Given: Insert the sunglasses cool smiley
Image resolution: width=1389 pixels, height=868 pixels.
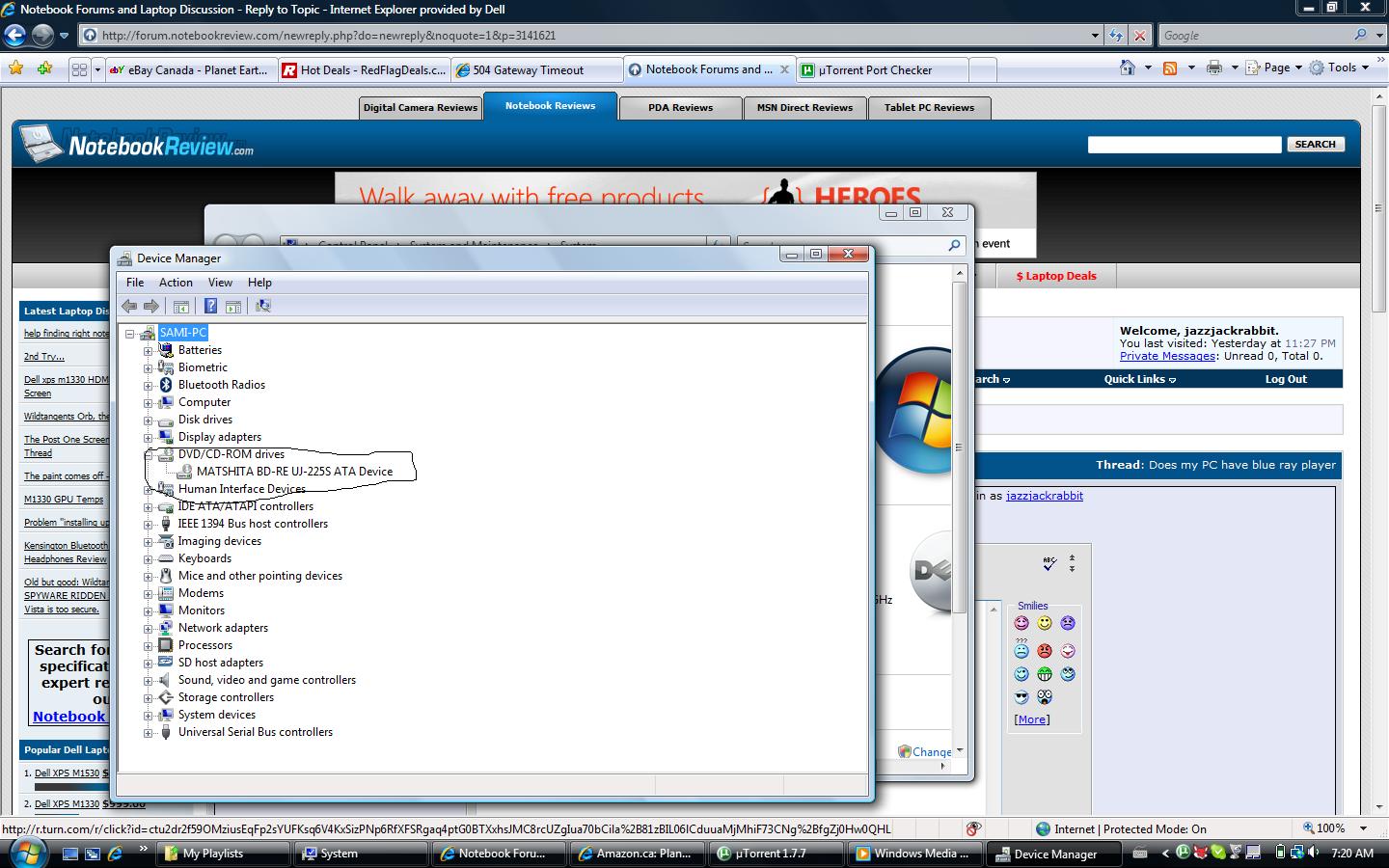Looking at the screenshot, I should [x=1021, y=697].
